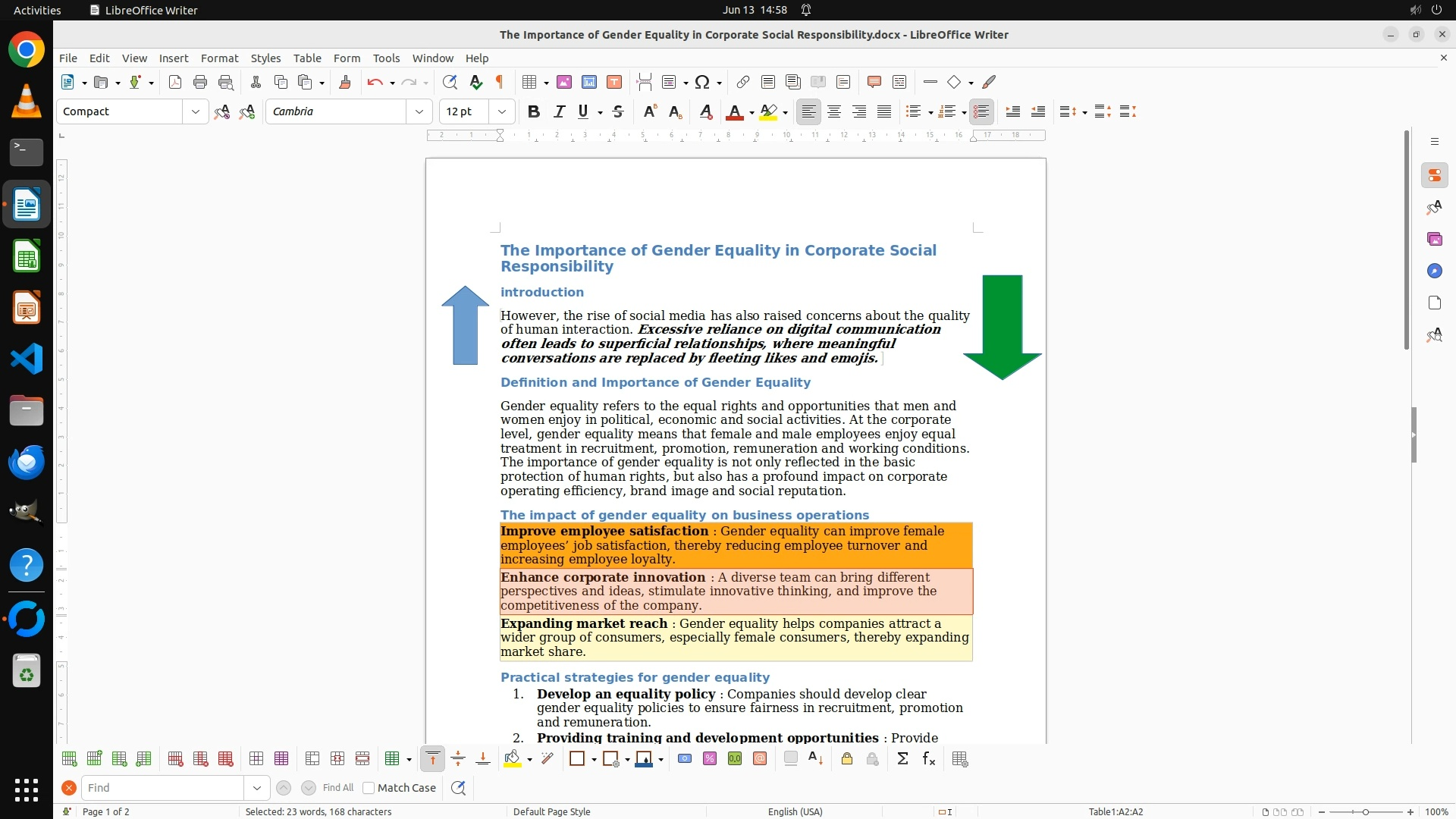Screen dimensions: 1456x819
Task: Click the zoom slider handle
Action: tap(1365, 811)
